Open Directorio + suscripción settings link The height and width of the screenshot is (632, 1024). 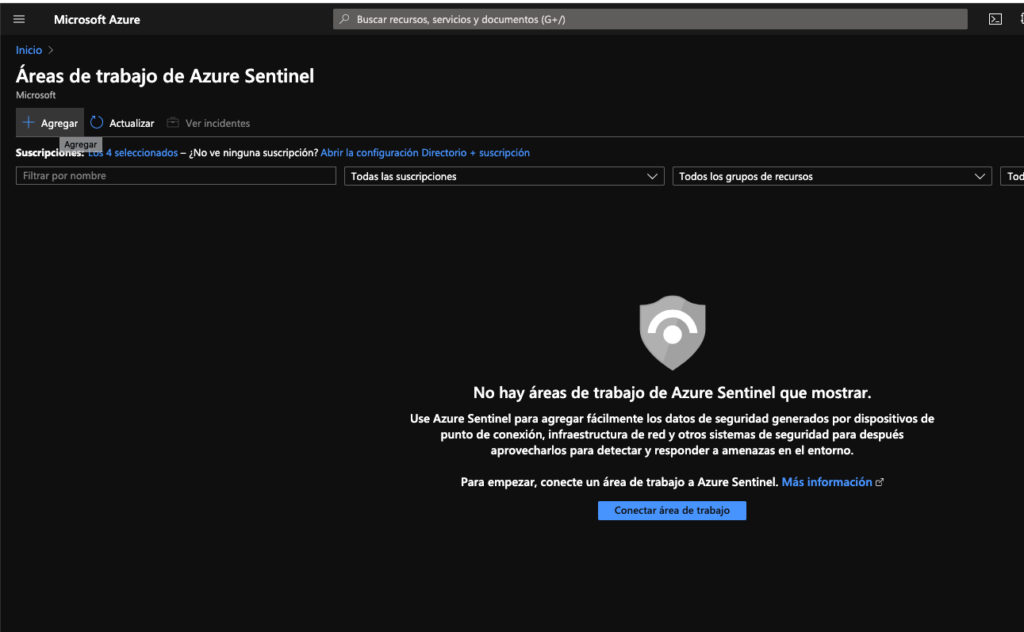tap(425, 153)
